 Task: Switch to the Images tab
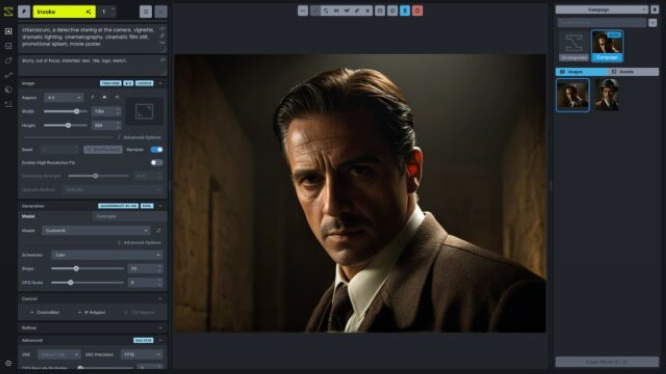(x=581, y=72)
